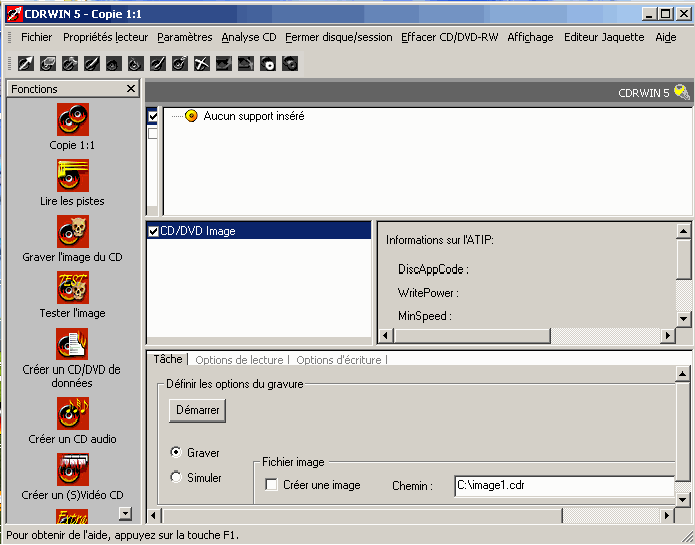The height and width of the screenshot is (545, 695).
Task: Open the Editeur Jaquette menu
Action: pos(604,37)
